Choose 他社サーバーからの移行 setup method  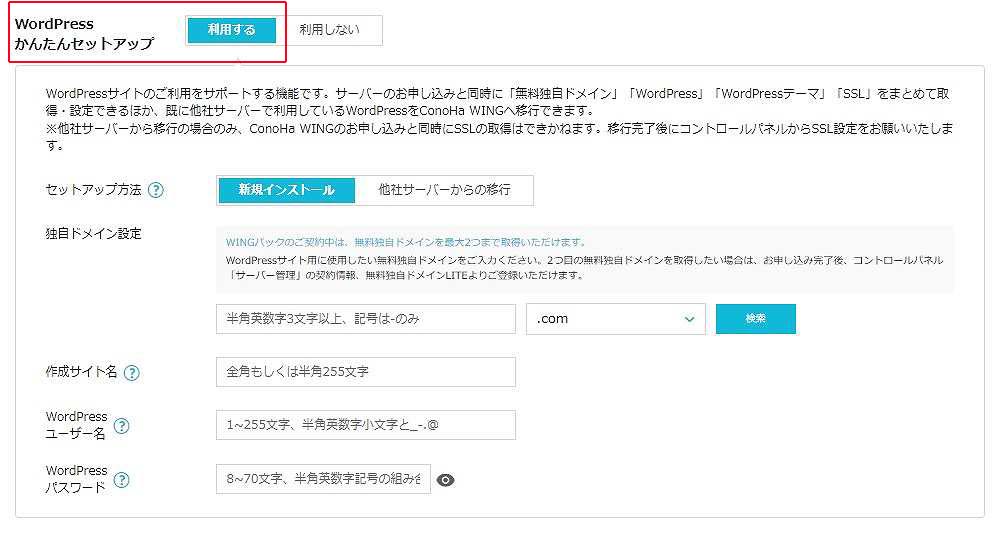point(444,190)
